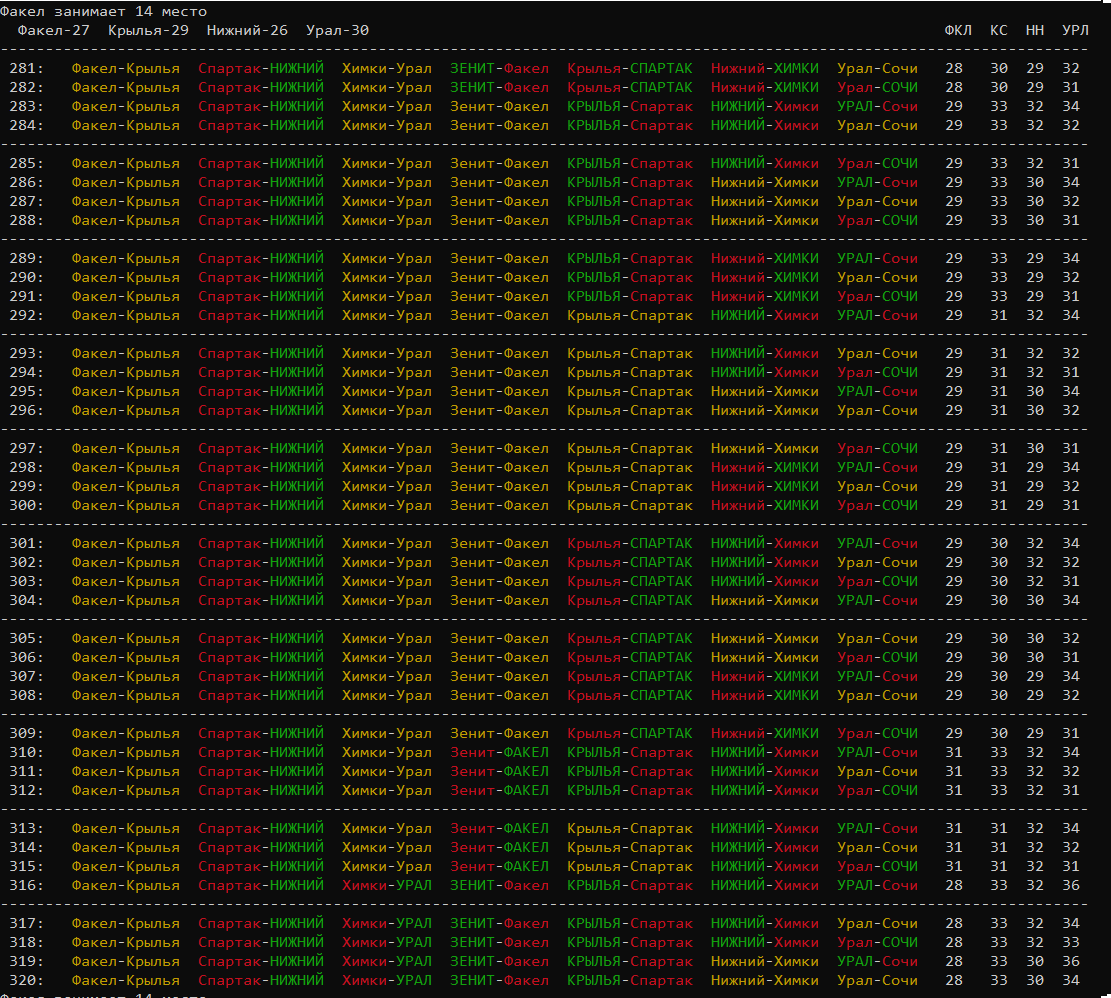The image size is (1111, 998).
Task: Click 'Зенит-ФАКЕЛ' in row 313
Action: [500, 829]
